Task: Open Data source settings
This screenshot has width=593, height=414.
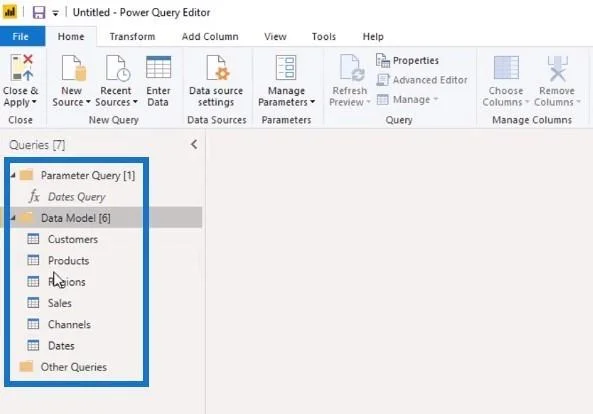Action: coord(216,81)
